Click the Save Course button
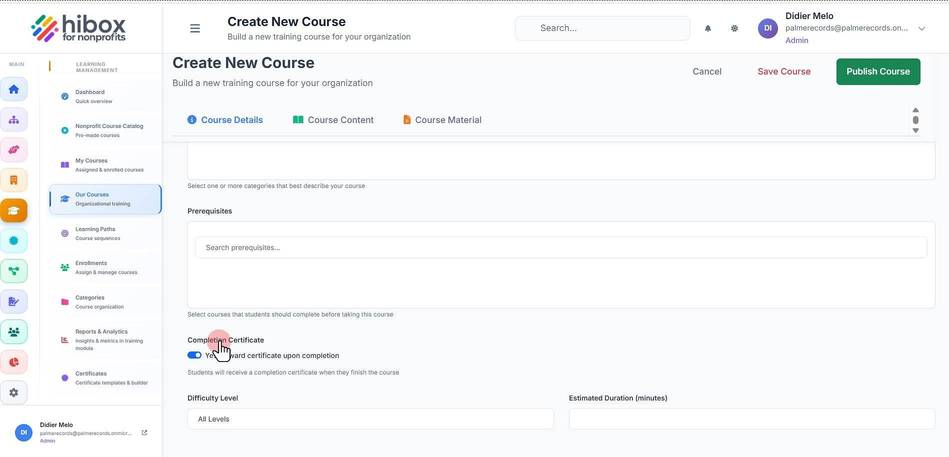 (784, 71)
